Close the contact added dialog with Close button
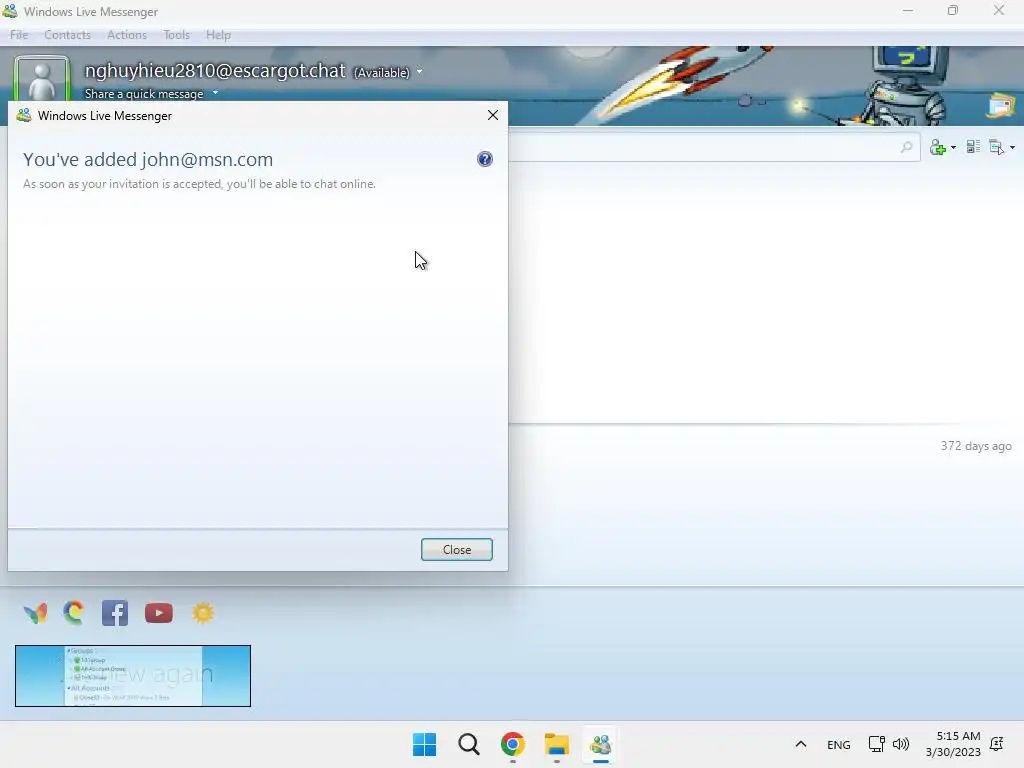The height and width of the screenshot is (768, 1024). click(x=456, y=549)
